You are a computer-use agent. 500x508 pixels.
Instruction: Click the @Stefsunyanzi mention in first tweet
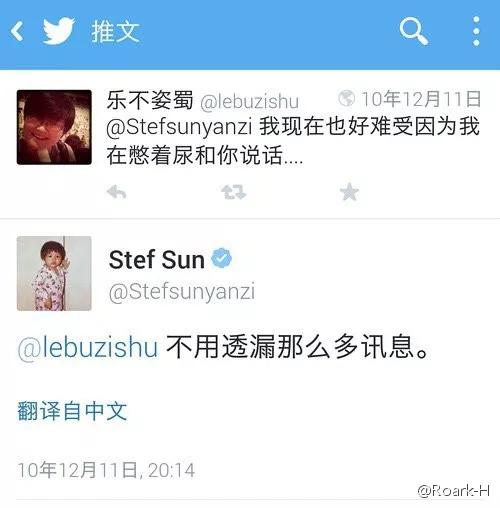pyautogui.click(x=179, y=128)
